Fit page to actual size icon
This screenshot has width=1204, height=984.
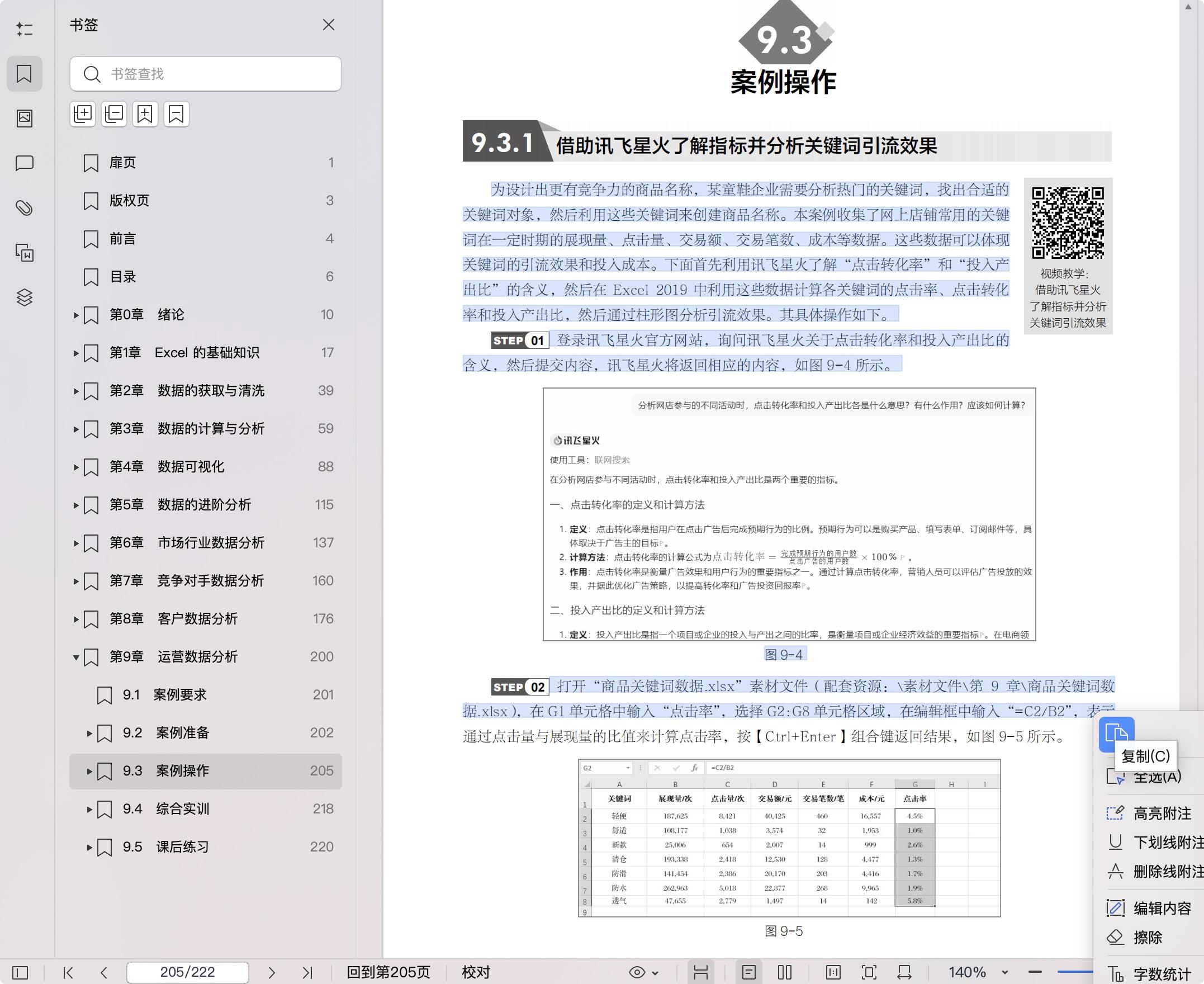coord(833,973)
